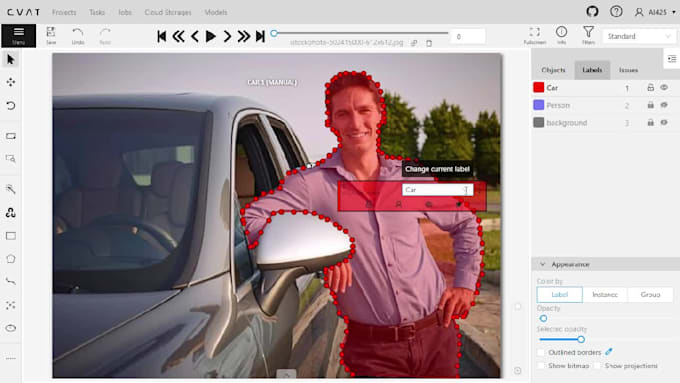Screen dimensions: 680x383
Task: Go forward with a step
Action: 244,36
